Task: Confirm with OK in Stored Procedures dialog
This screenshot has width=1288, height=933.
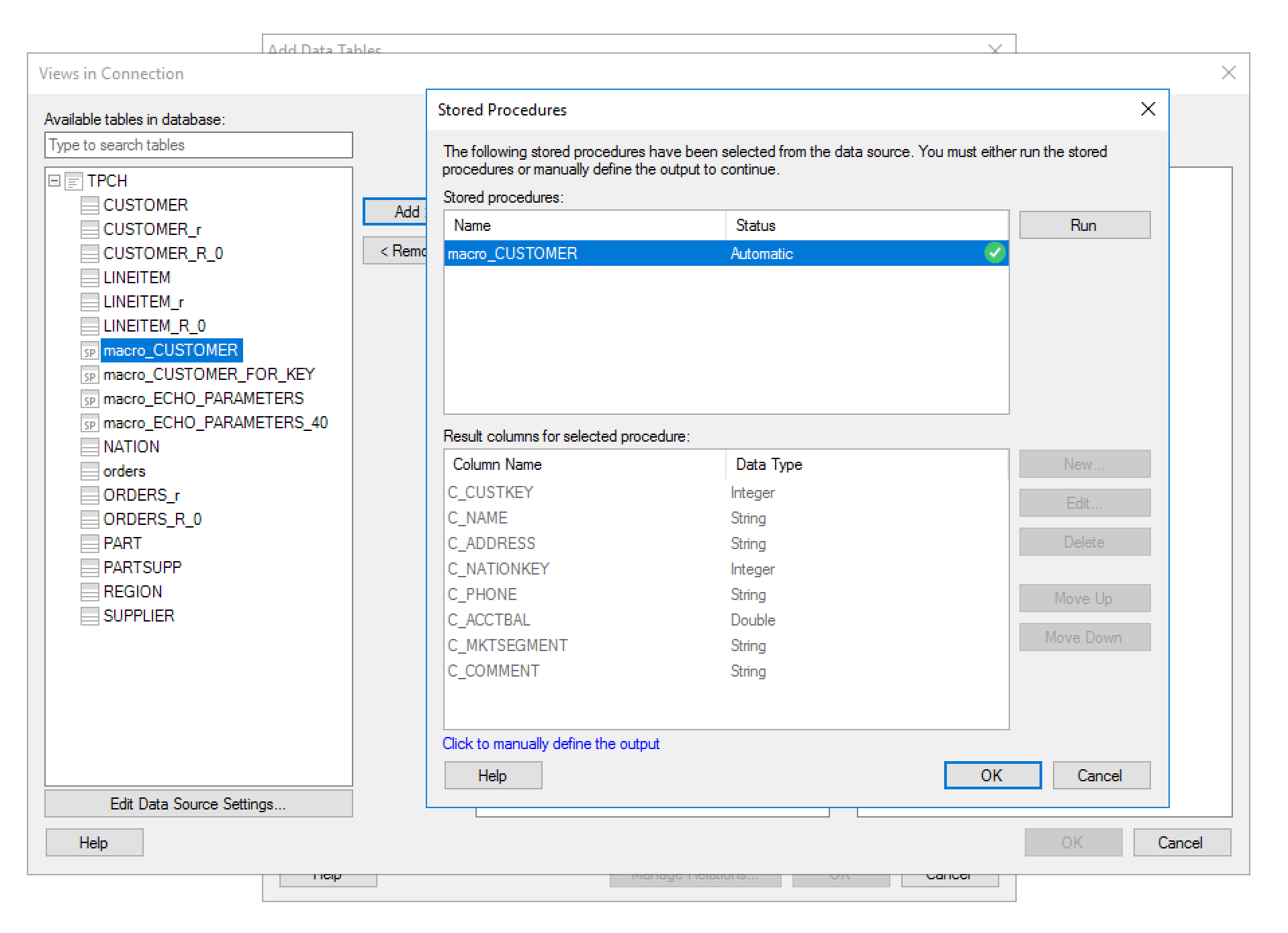Action: point(992,775)
